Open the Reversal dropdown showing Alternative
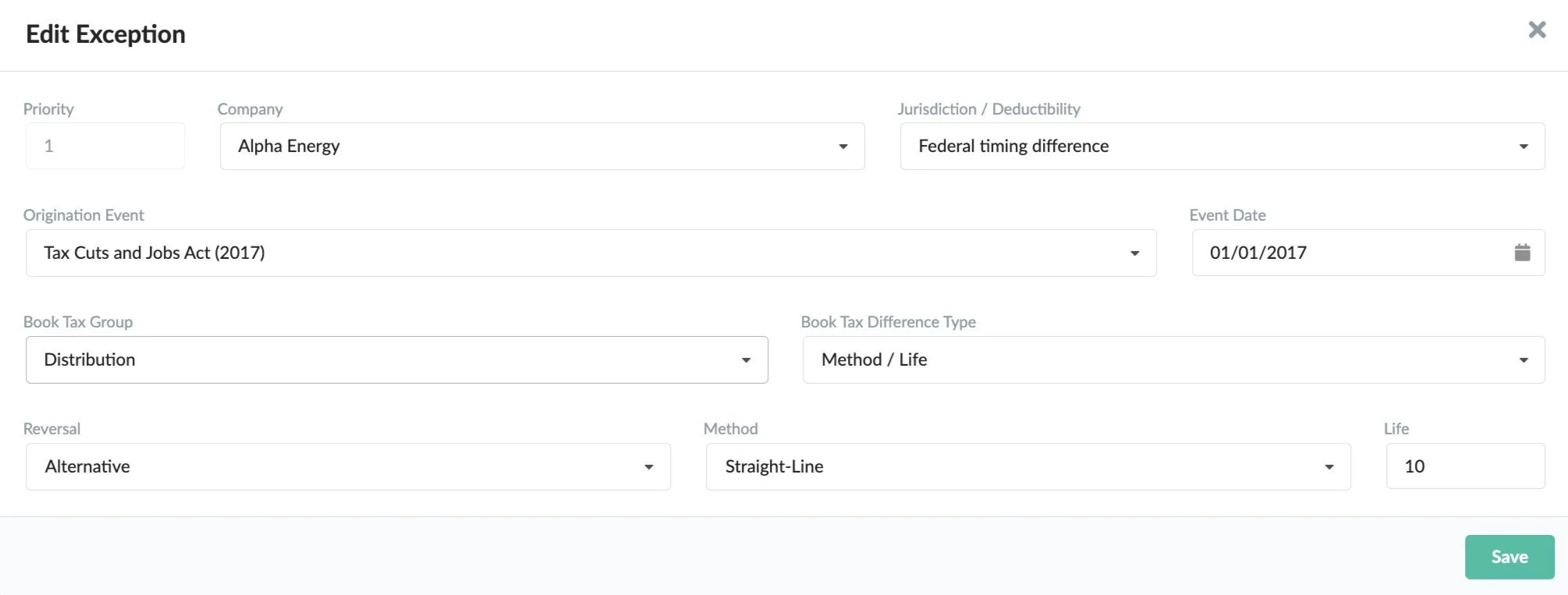1568x595 pixels. point(335,466)
